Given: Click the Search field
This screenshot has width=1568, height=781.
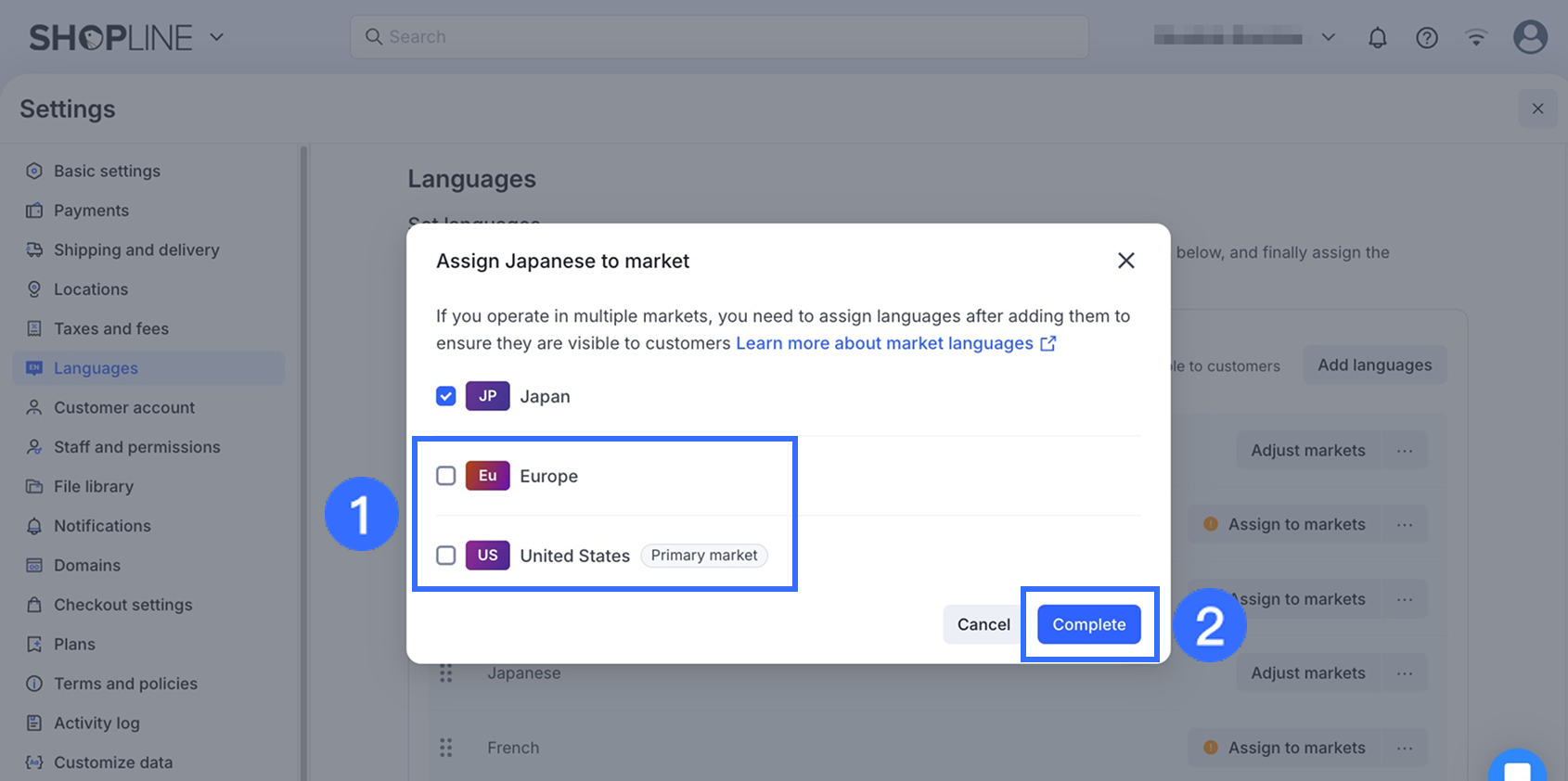Looking at the screenshot, I should coord(719,37).
